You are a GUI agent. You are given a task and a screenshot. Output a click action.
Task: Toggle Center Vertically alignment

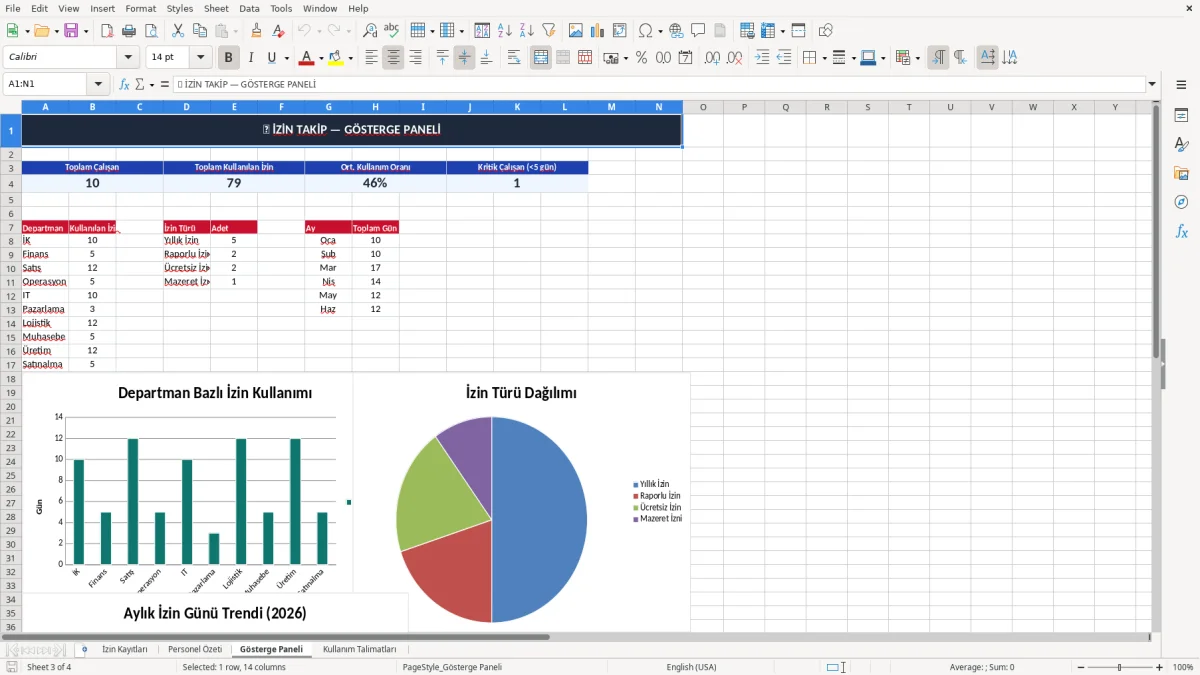click(464, 58)
